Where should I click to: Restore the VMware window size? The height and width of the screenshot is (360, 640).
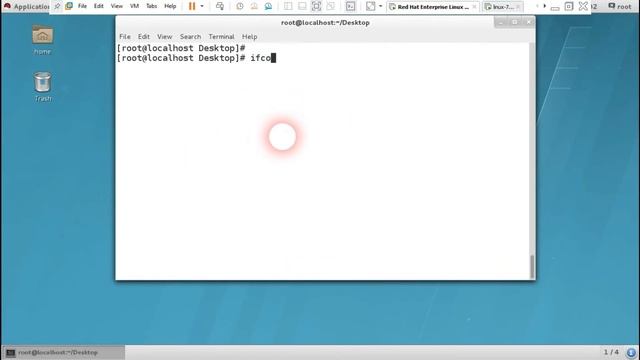click(x=569, y=6)
